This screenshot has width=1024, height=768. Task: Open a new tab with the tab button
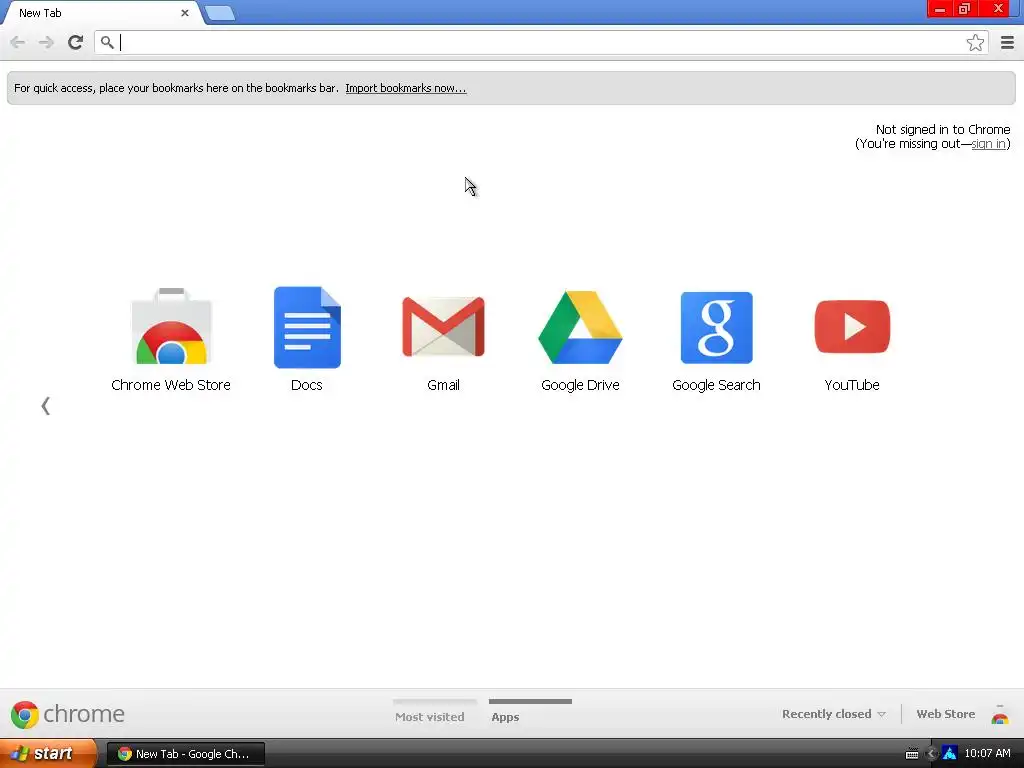point(219,13)
